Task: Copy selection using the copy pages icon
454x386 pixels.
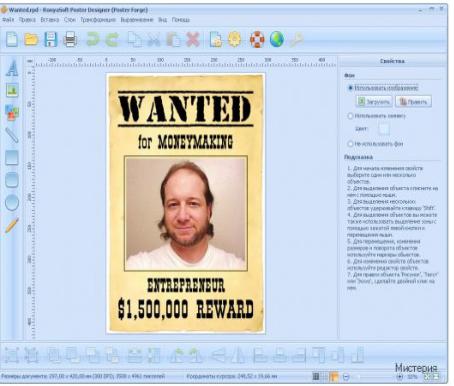Action: pyautogui.click(x=134, y=39)
